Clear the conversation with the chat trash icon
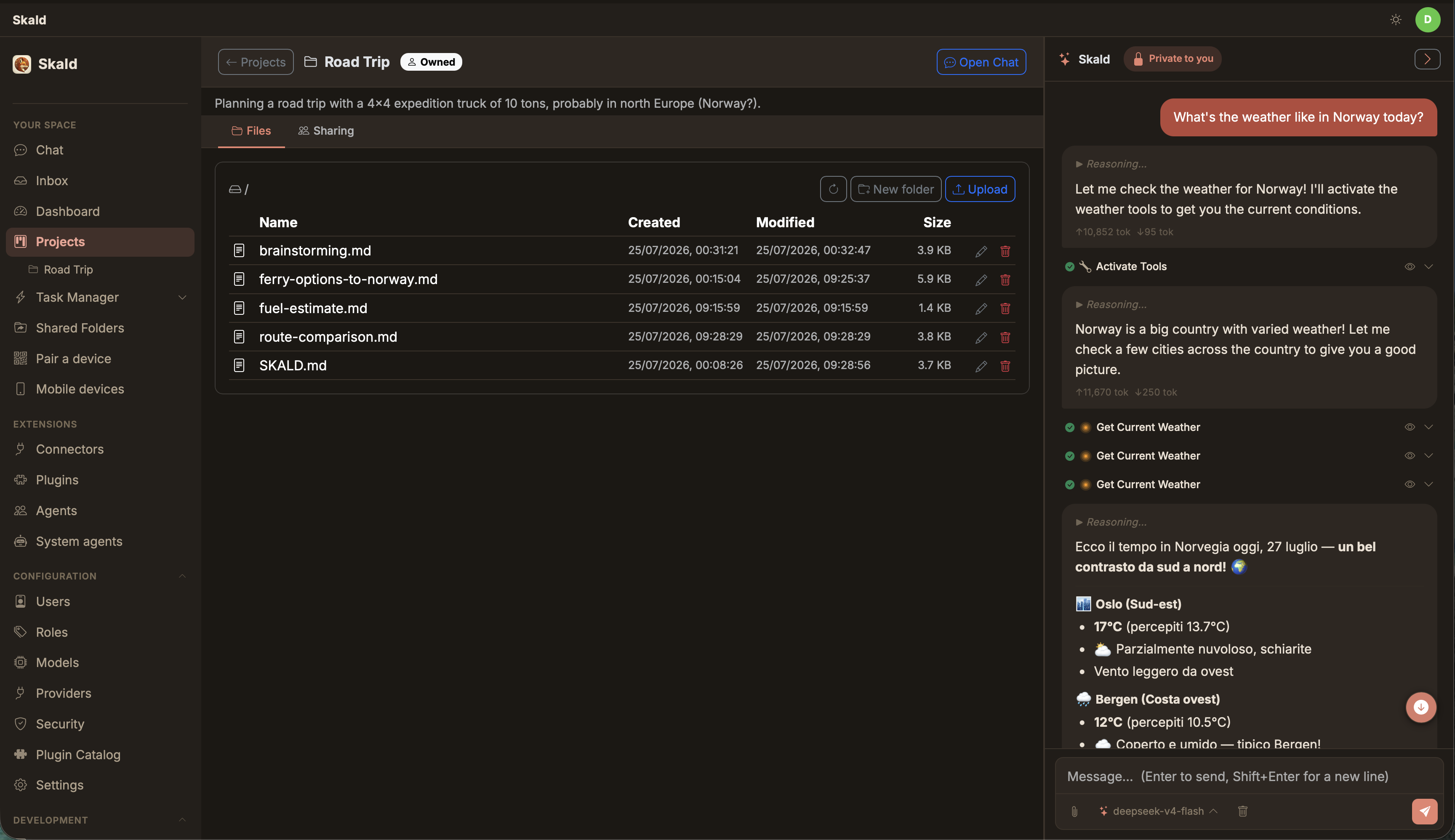 (x=1243, y=811)
